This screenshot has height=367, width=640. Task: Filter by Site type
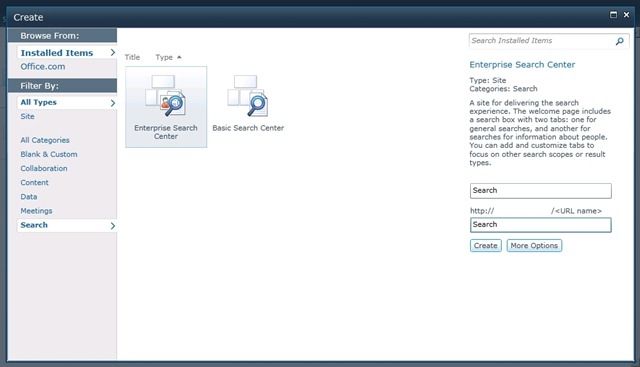(27, 117)
